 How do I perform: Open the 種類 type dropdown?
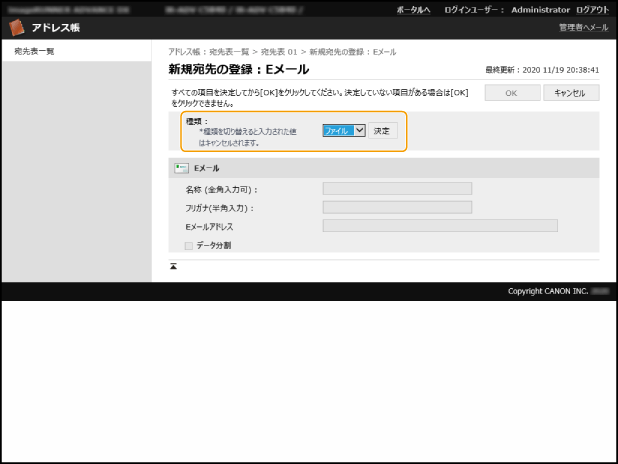pyautogui.click(x=343, y=130)
